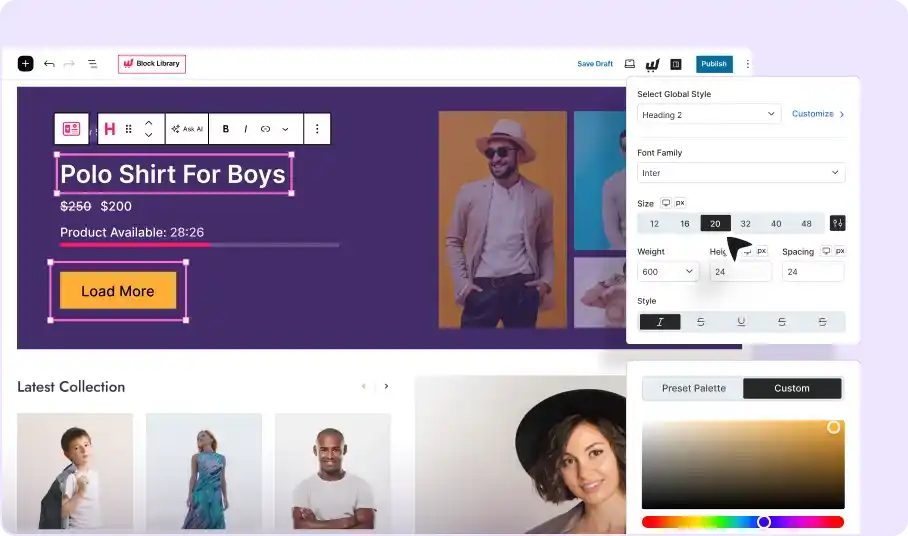Click the custom size sliders icon

point(837,223)
